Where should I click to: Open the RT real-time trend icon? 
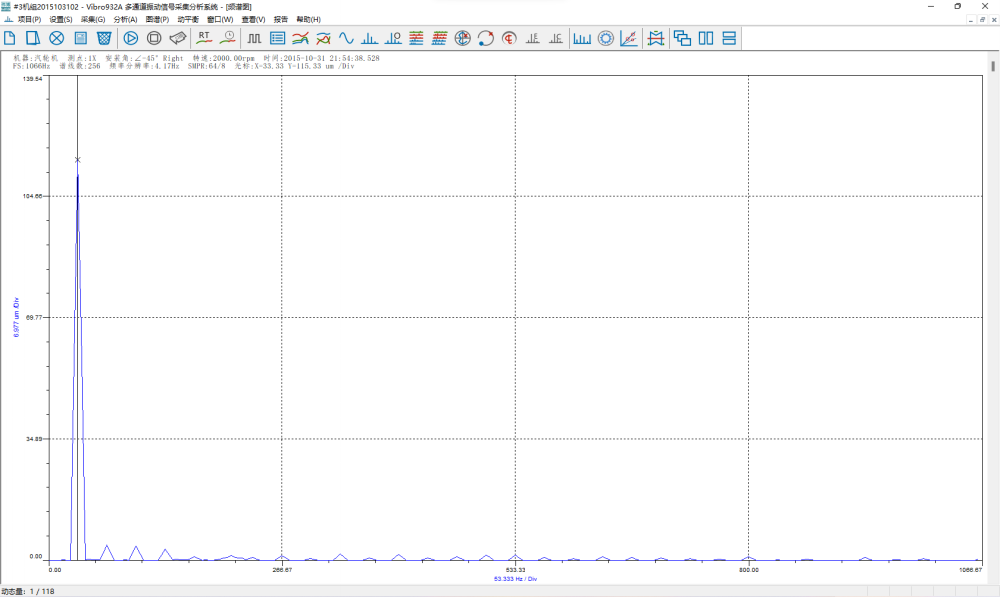tap(204, 38)
